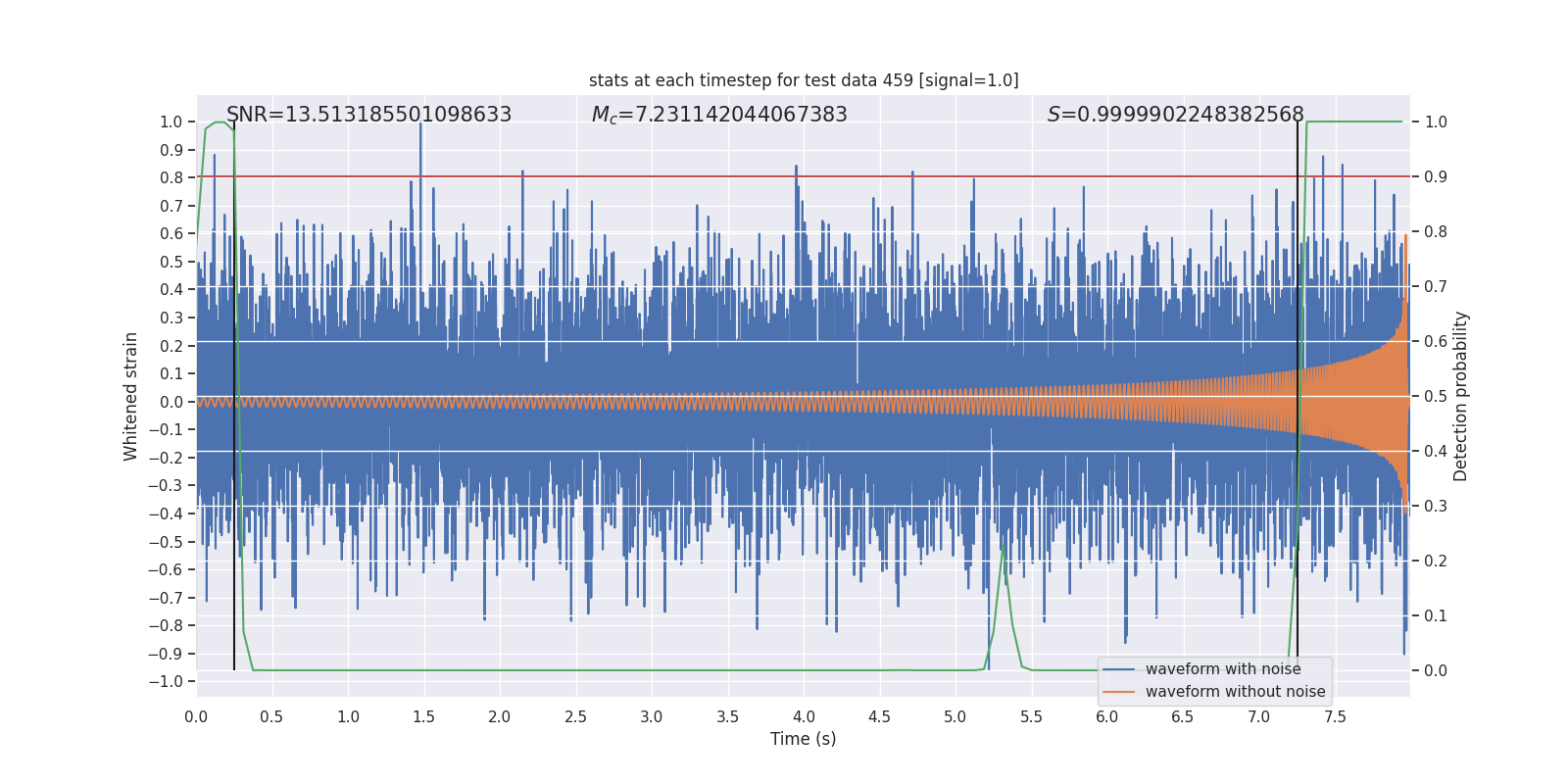Viewport: 1568px width, 784px height.
Task: Click x-axis tick label 2.5
Action: (x=575, y=716)
